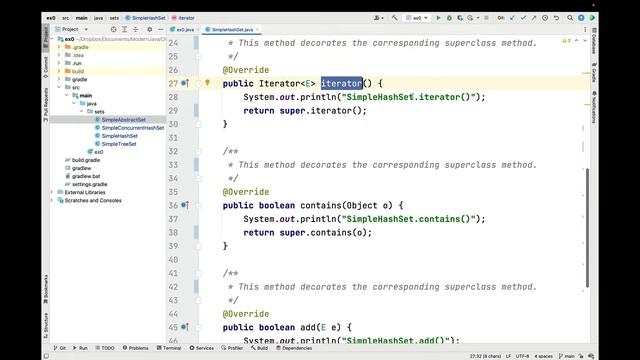Expand the build folder in project tree

tap(59, 71)
